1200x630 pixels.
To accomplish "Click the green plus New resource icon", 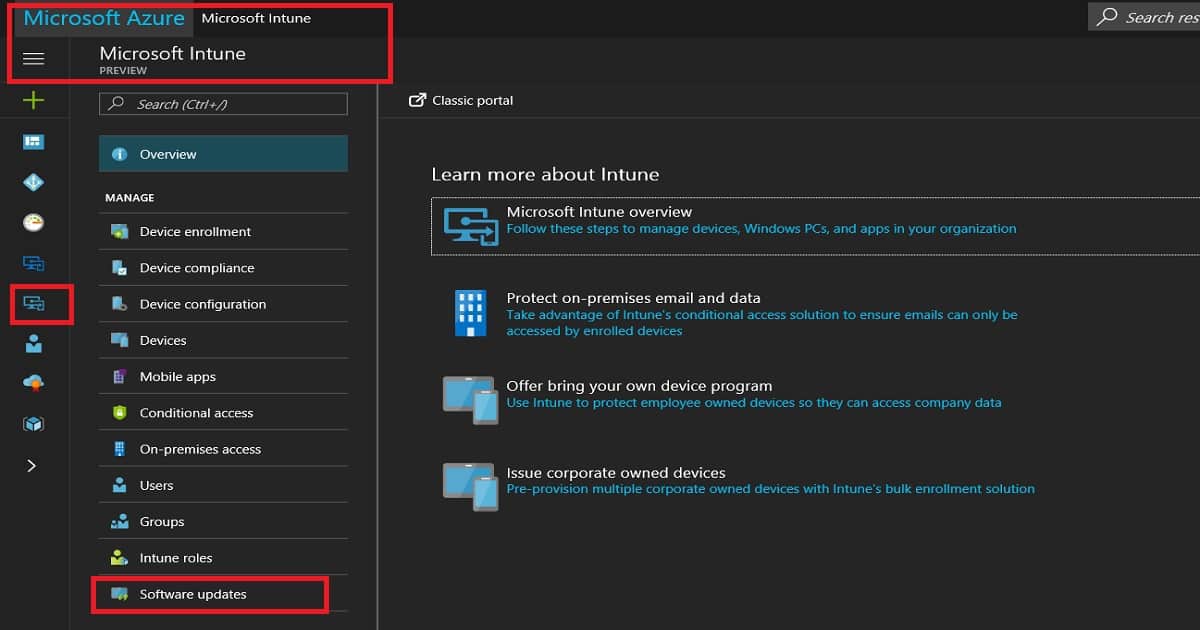I will click(34, 100).
